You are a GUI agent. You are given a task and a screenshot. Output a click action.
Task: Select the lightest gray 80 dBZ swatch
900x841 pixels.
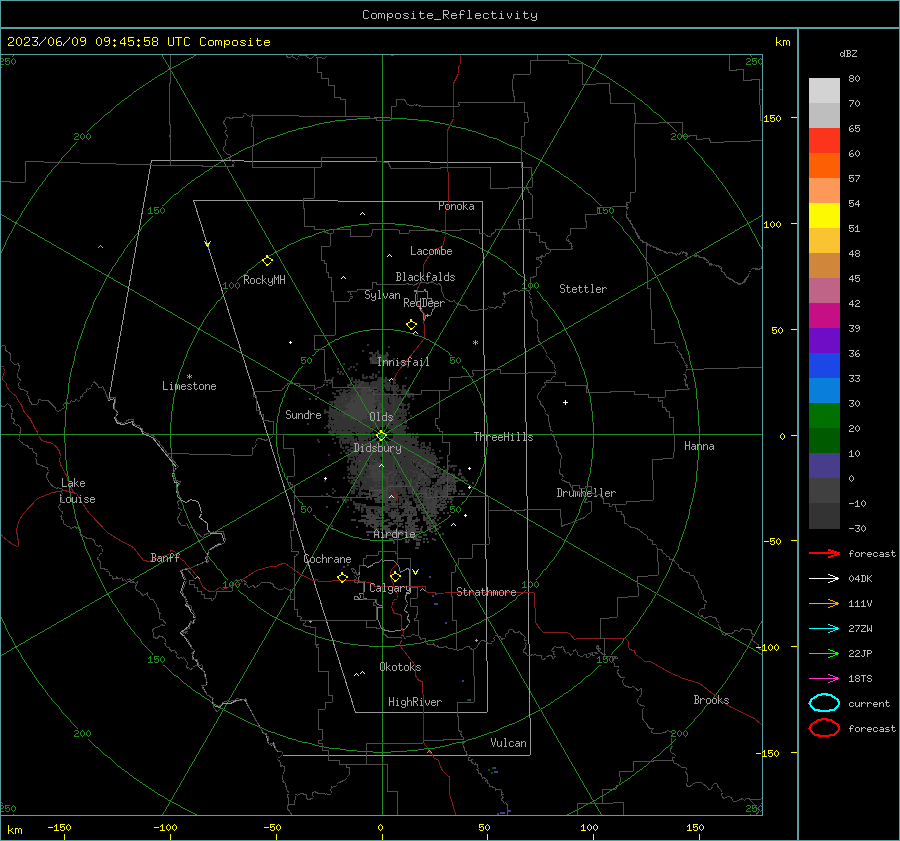pyautogui.click(x=824, y=90)
